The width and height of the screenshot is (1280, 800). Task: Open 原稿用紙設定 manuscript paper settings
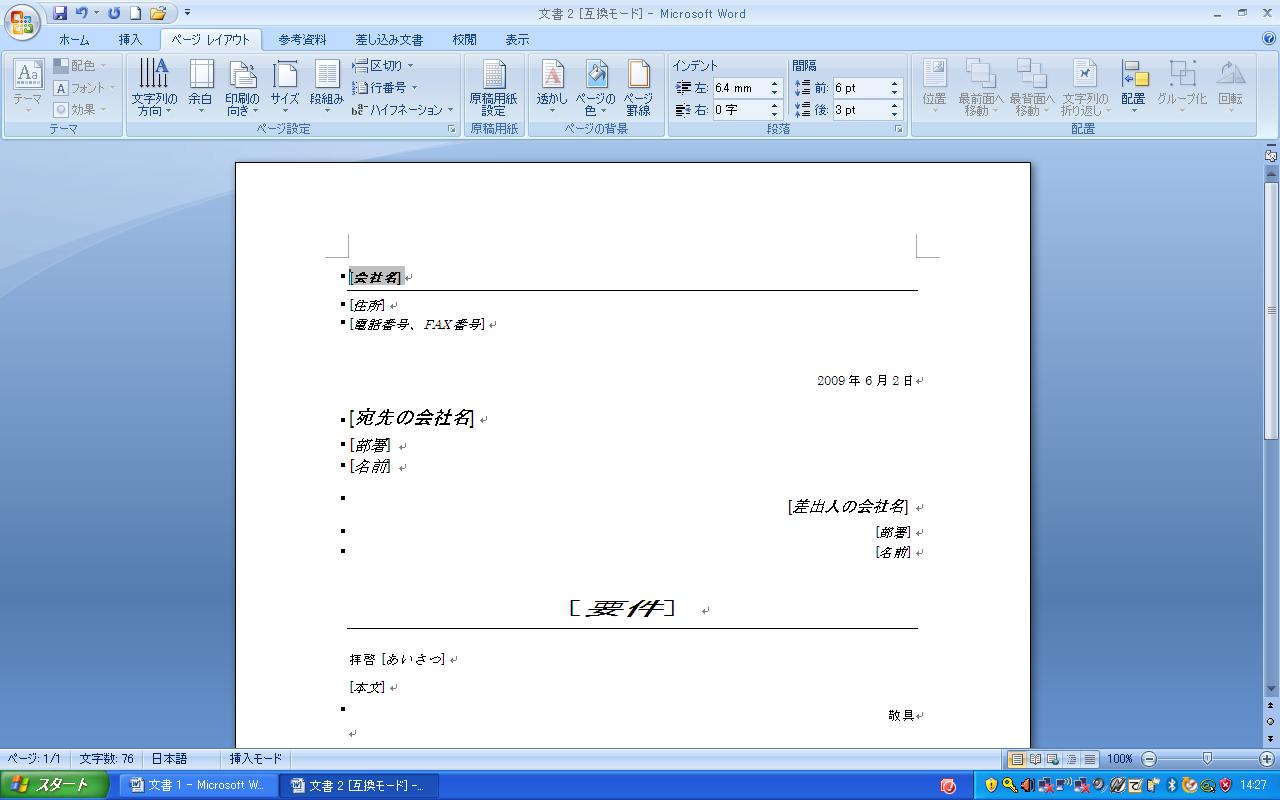[x=494, y=87]
